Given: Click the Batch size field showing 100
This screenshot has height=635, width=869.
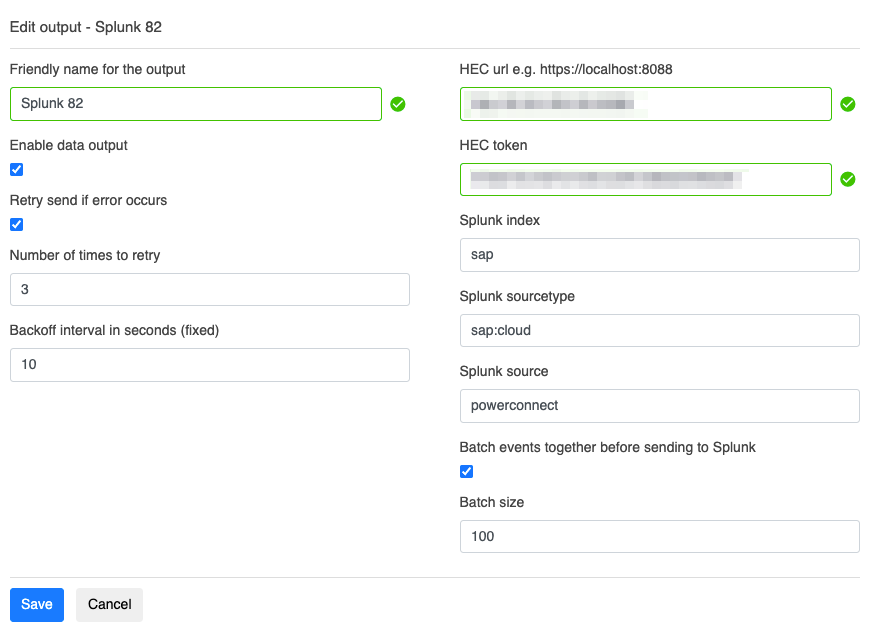Looking at the screenshot, I should pos(659,536).
